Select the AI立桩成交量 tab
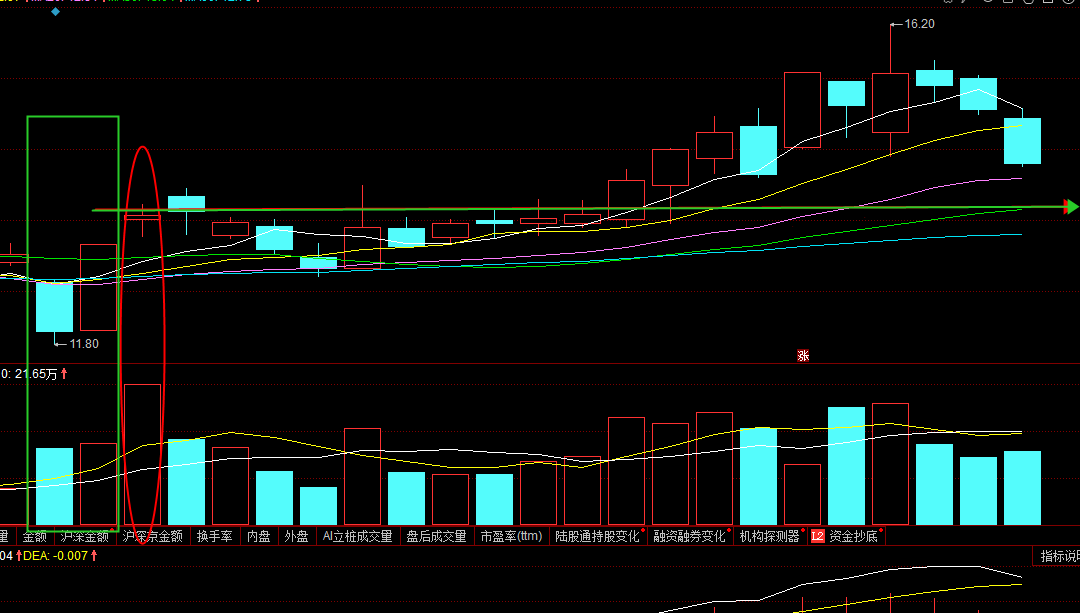 click(357, 536)
